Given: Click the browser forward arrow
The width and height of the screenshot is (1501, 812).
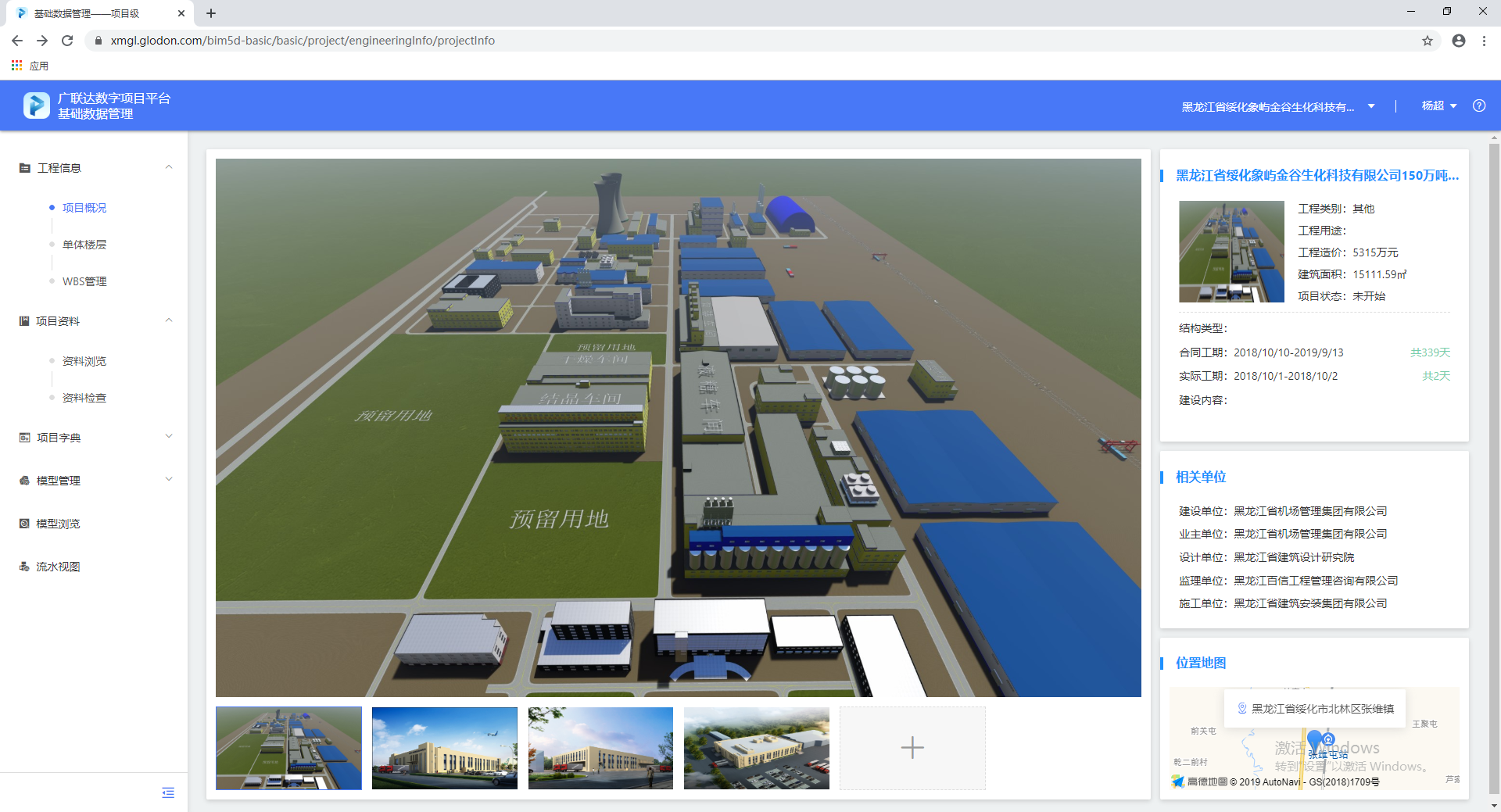Looking at the screenshot, I should point(42,41).
